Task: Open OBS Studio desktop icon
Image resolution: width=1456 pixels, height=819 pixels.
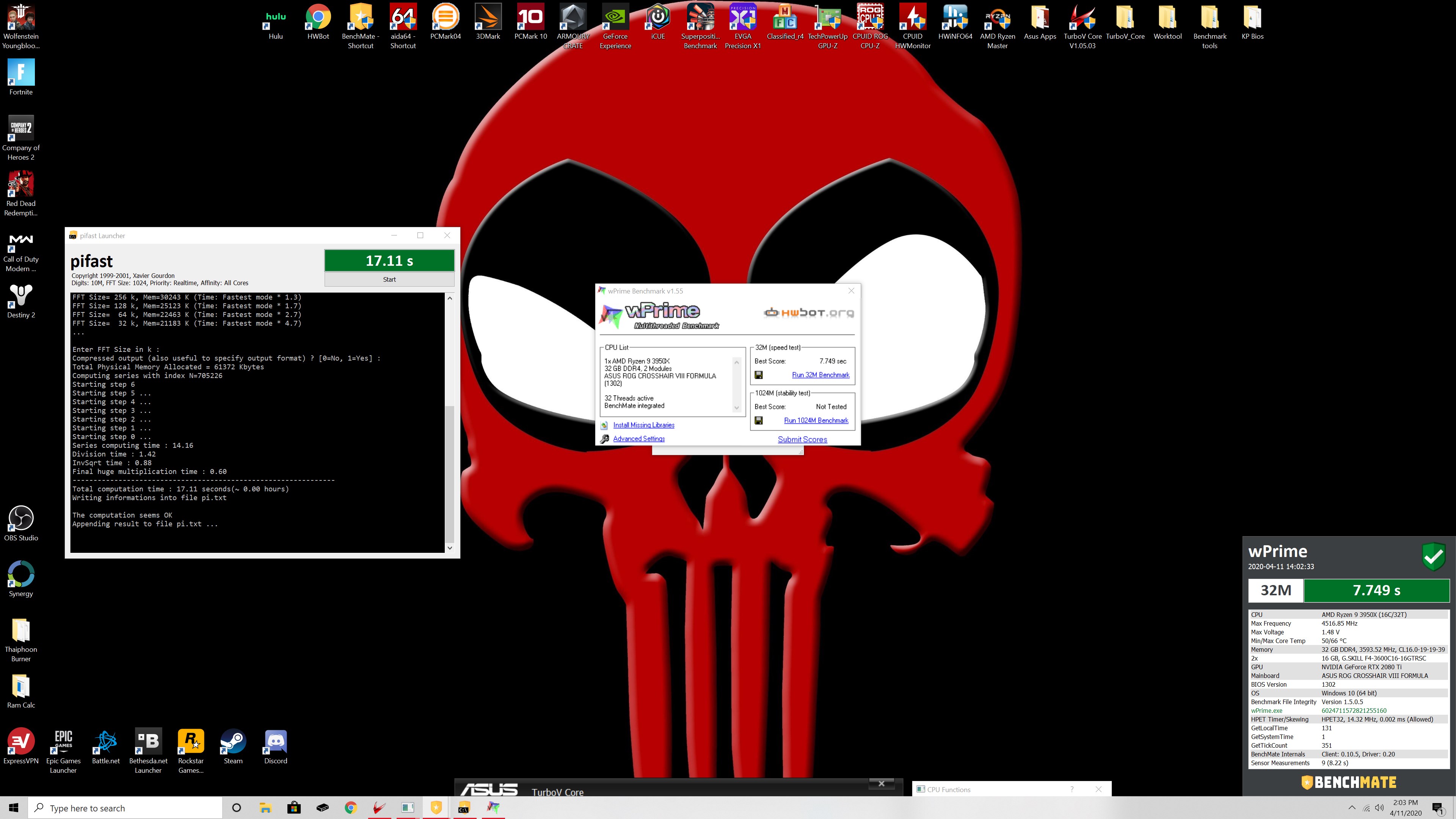Action: pyautogui.click(x=21, y=524)
